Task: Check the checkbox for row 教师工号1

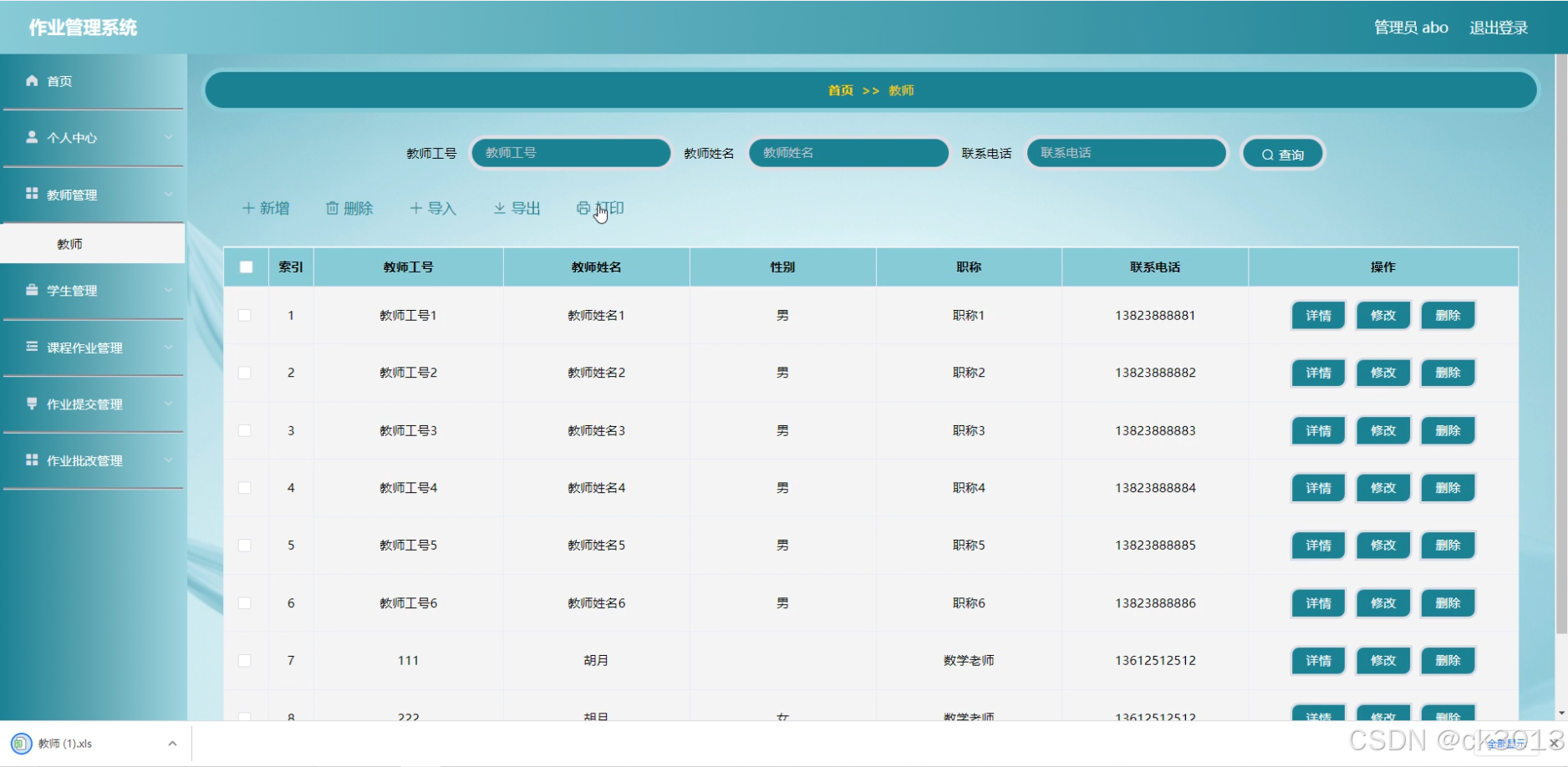Action: click(245, 315)
